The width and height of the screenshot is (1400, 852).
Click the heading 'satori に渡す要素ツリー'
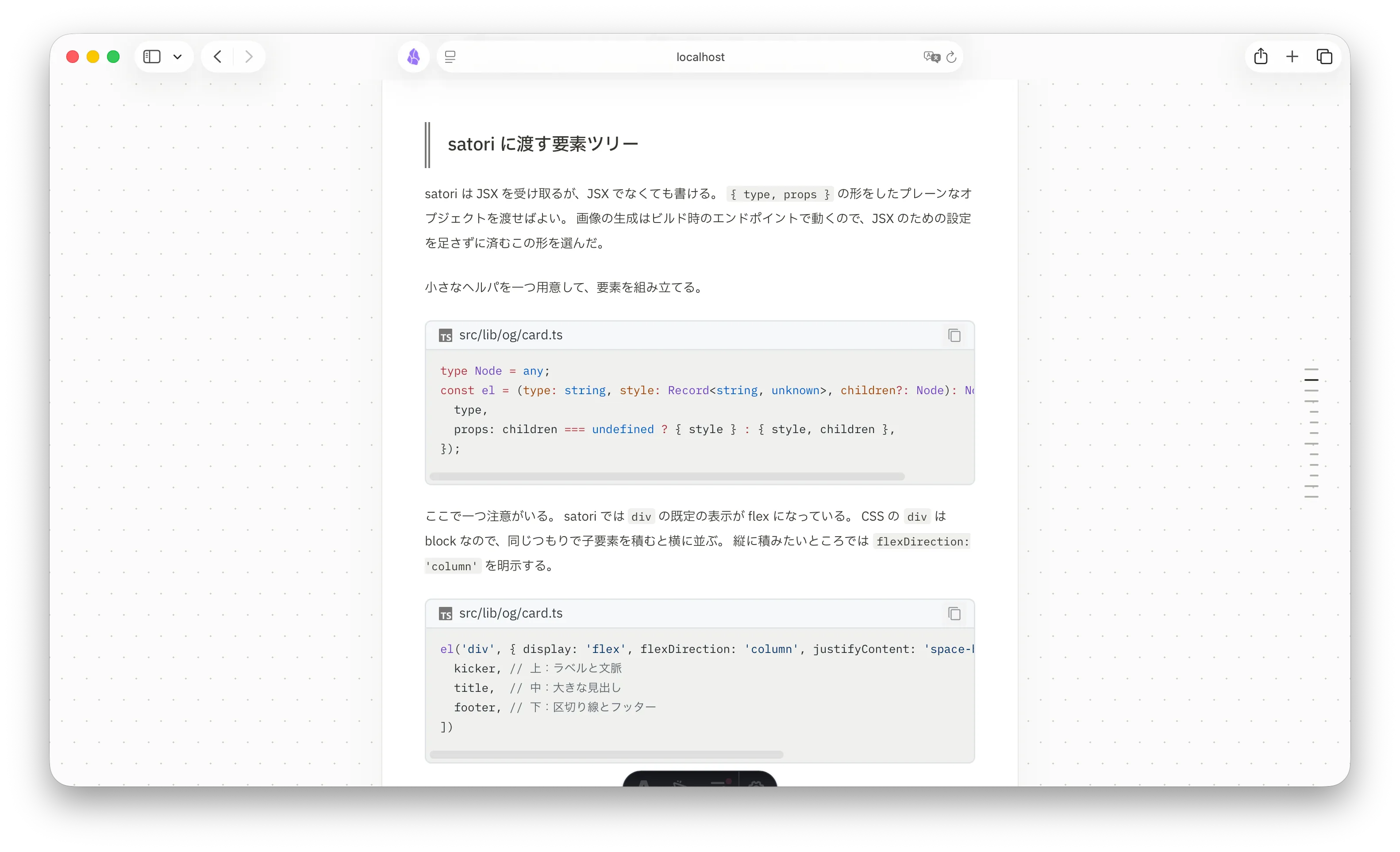pos(542,144)
